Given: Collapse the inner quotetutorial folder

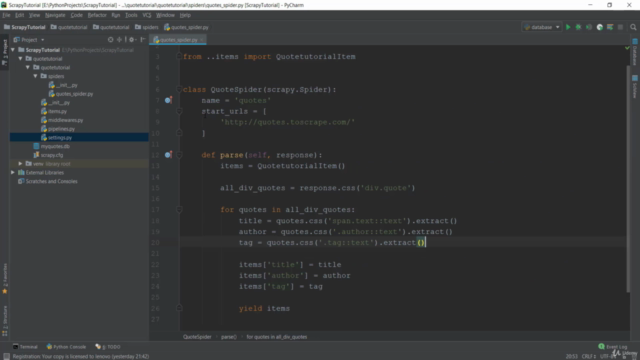Looking at the screenshot, I should coord(28,67).
